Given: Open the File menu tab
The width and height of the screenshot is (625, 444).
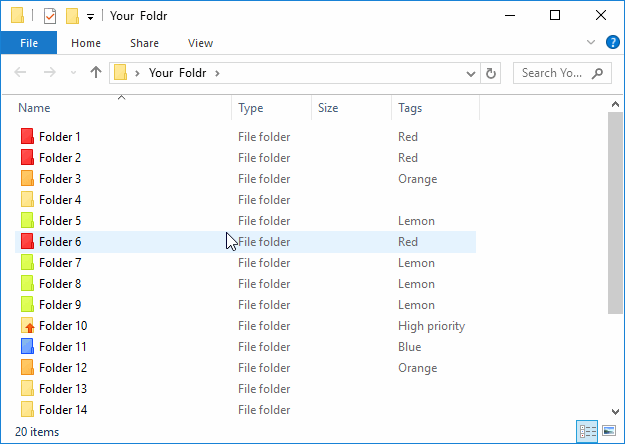Looking at the screenshot, I should [x=29, y=43].
